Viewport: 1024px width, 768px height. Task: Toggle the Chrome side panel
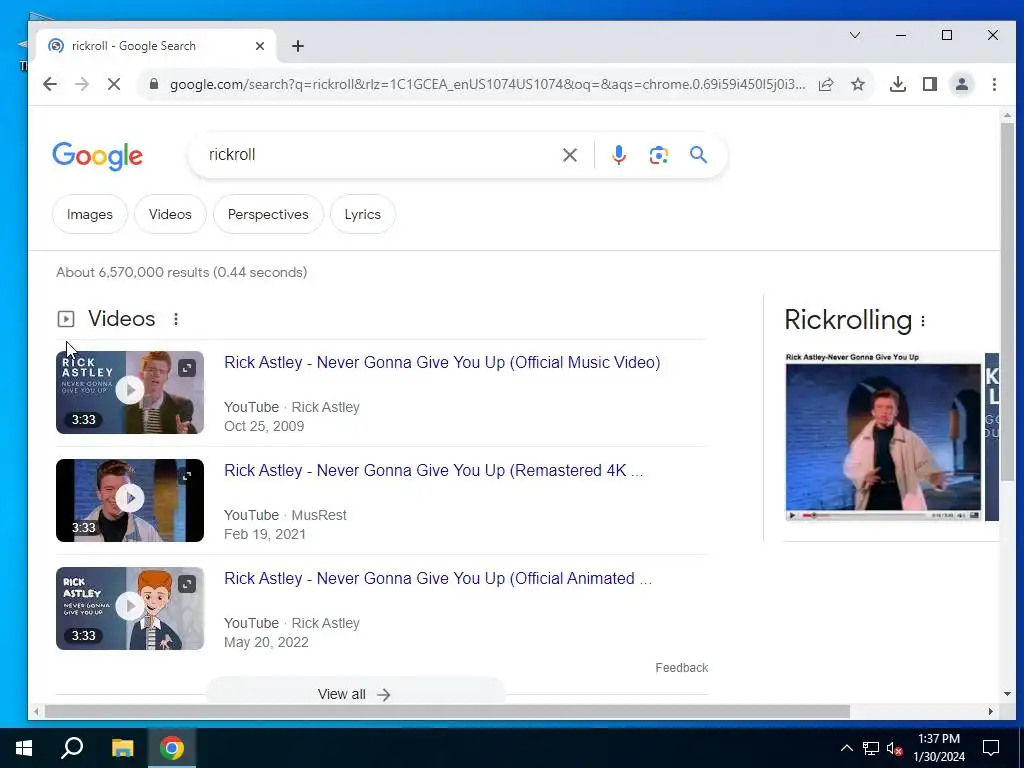pyautogui.click(x=930, y=84)
